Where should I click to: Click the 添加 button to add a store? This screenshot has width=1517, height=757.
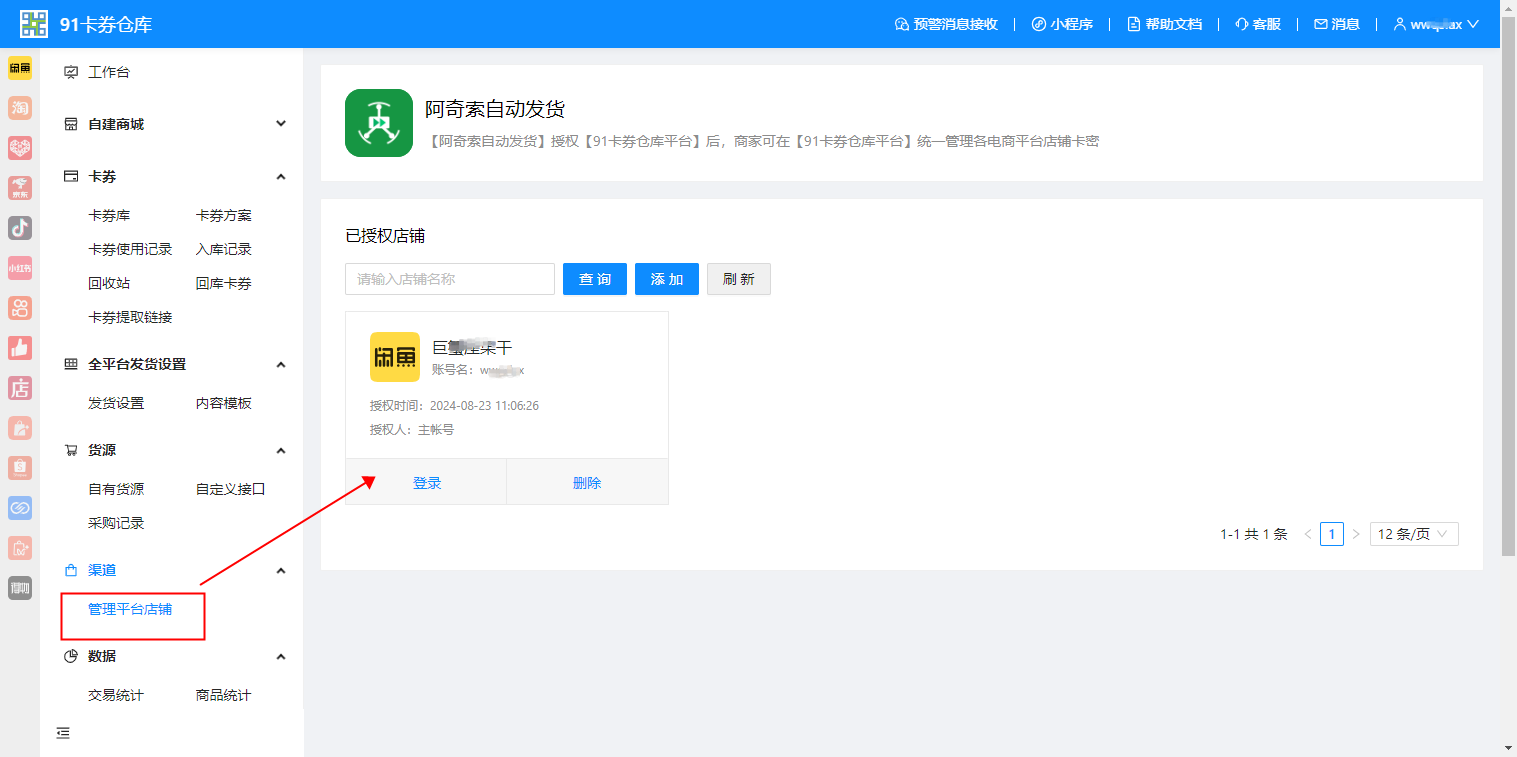(x=667, y=279)
